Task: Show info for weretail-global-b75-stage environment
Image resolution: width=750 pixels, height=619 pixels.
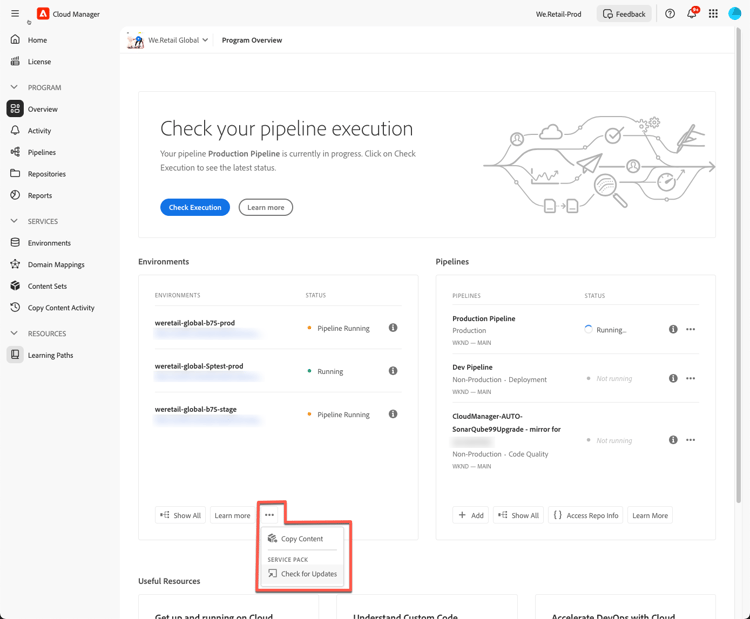Action: pyautogui.click(x=393, y=414)
